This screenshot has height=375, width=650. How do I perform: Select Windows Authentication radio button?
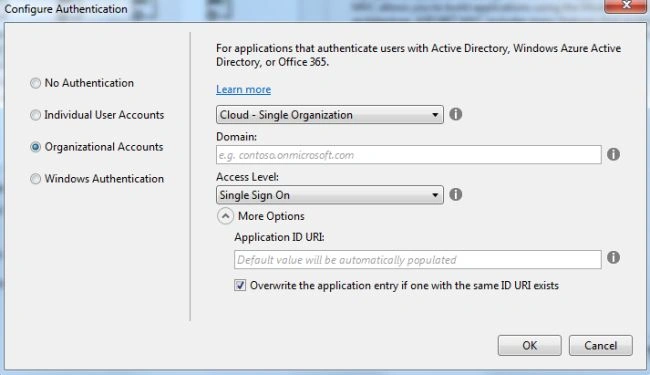tap(36, 179)
